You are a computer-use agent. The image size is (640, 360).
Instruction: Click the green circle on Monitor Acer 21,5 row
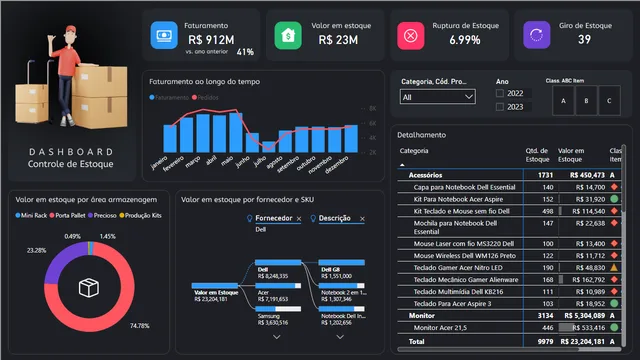coord(614,327)
